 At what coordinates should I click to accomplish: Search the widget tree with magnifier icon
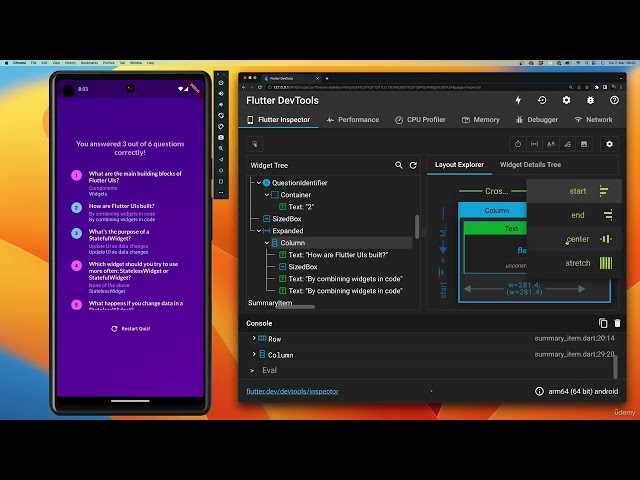pyautogui.click(x=399, y=165)
